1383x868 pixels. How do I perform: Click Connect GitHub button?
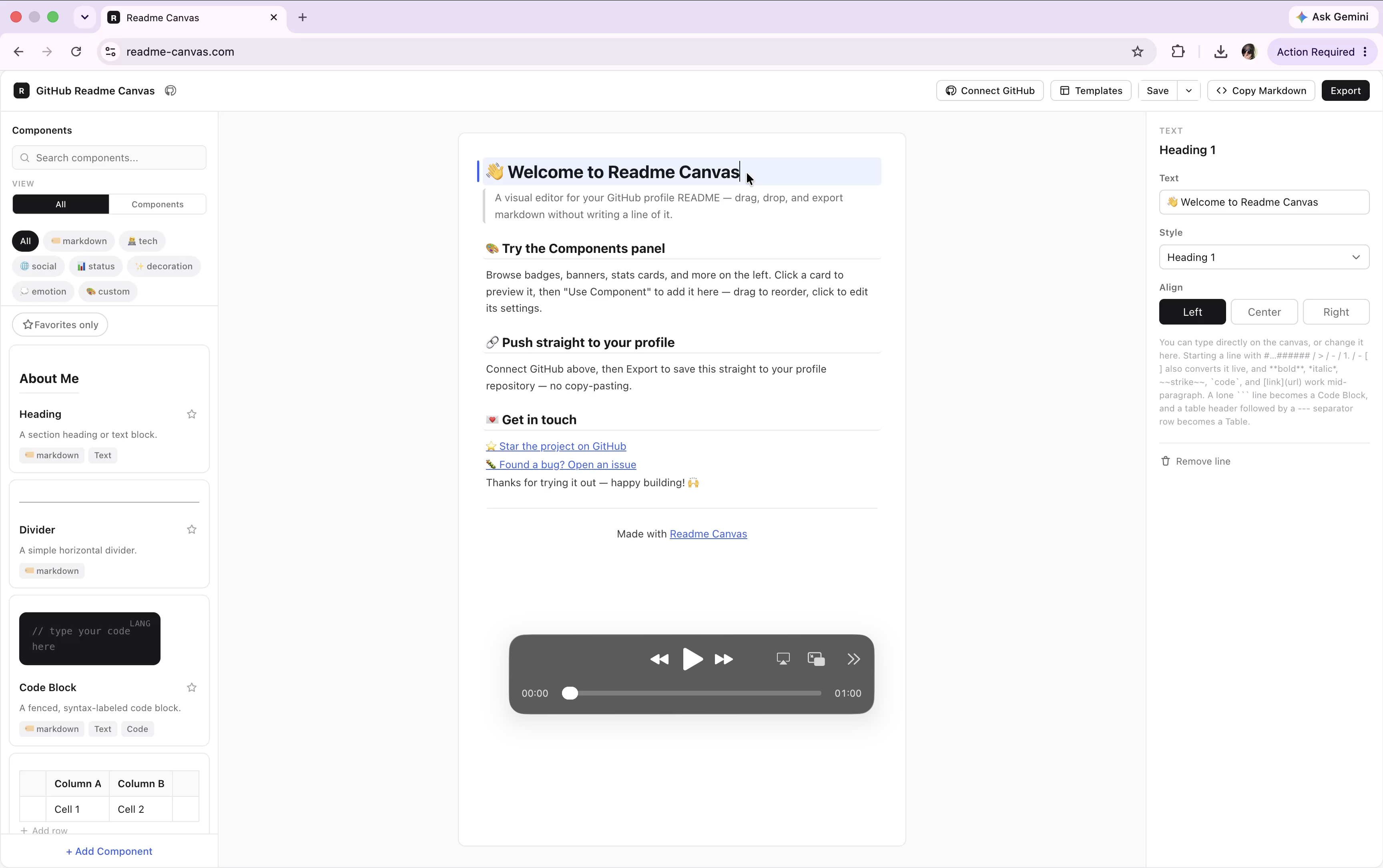(x=990, y=91)
